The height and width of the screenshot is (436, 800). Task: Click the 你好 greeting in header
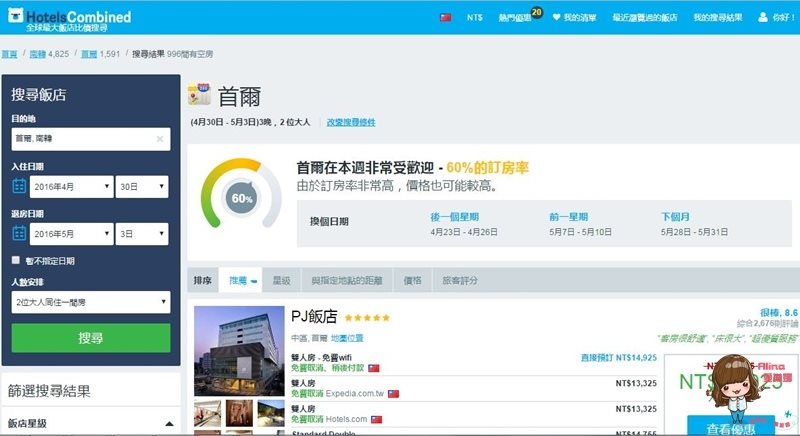783,17
